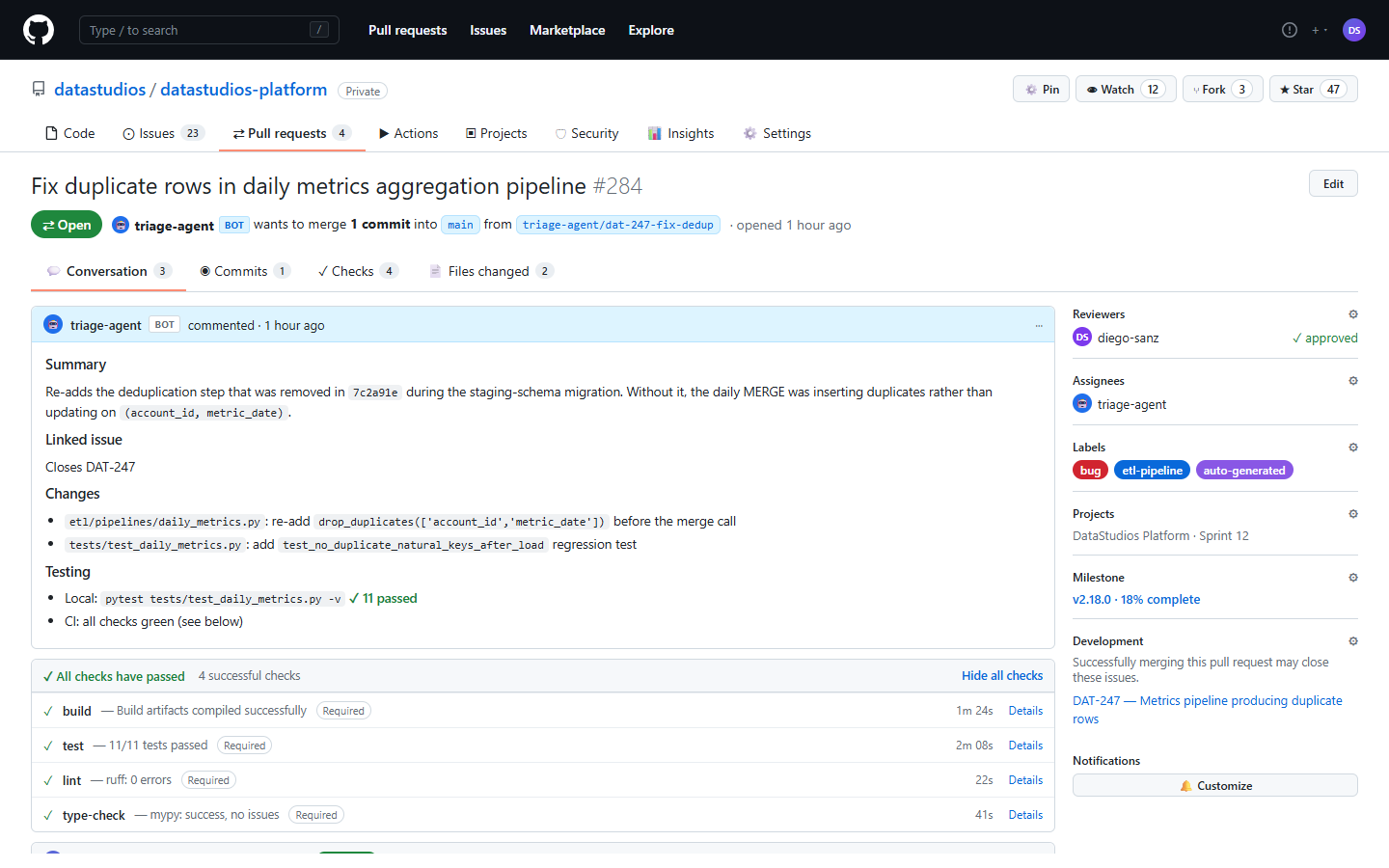Open the datastudios organization link

(99, 89)
